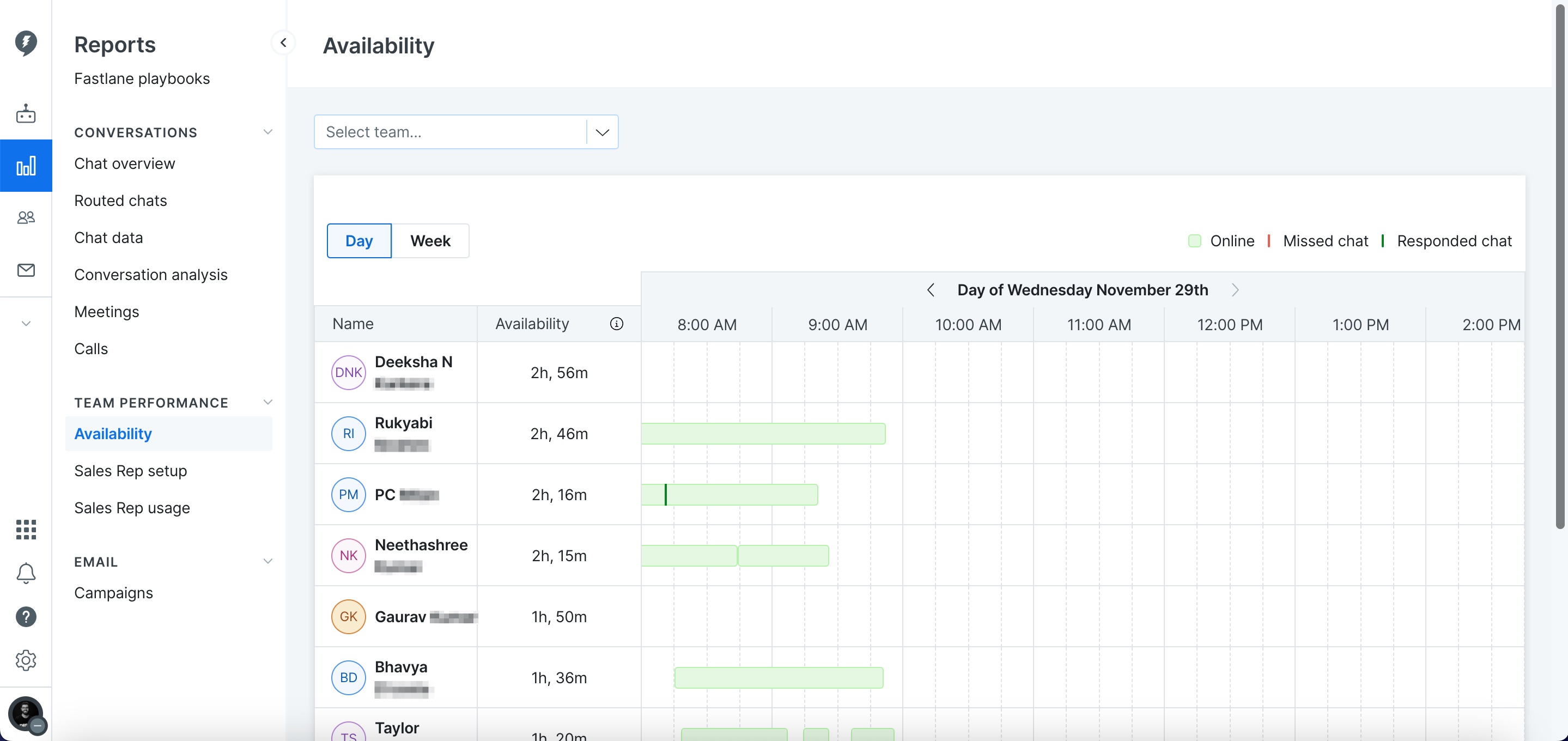Viewport: 1568px width, 741px height.
Task: Collapse the Email section
Action: coord(267,561)
